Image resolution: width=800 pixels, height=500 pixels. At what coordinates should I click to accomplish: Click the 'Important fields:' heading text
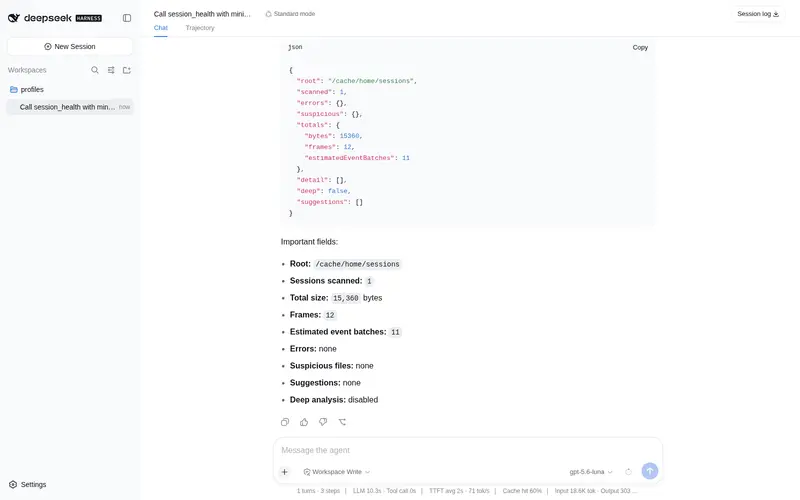point(309,242)
